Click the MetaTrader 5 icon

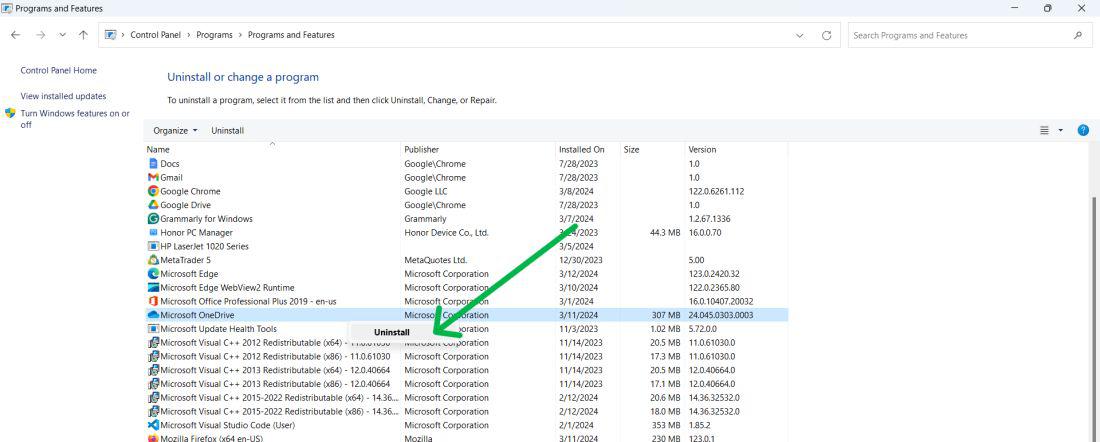[x=154, y=260]
